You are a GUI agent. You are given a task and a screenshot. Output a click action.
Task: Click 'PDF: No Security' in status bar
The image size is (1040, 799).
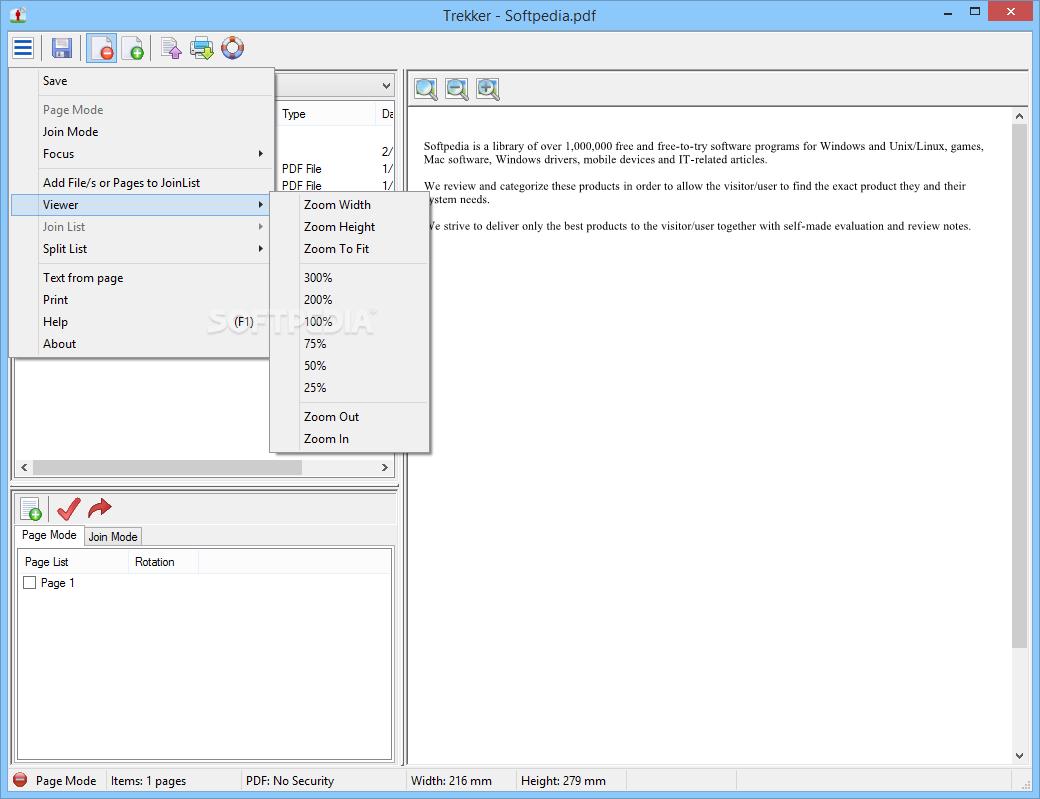click(x=290, y=780)
